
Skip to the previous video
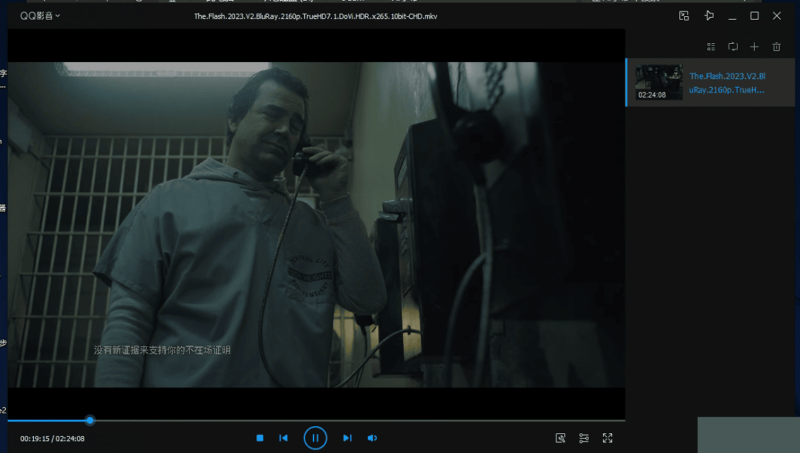[x=284, y=438]
